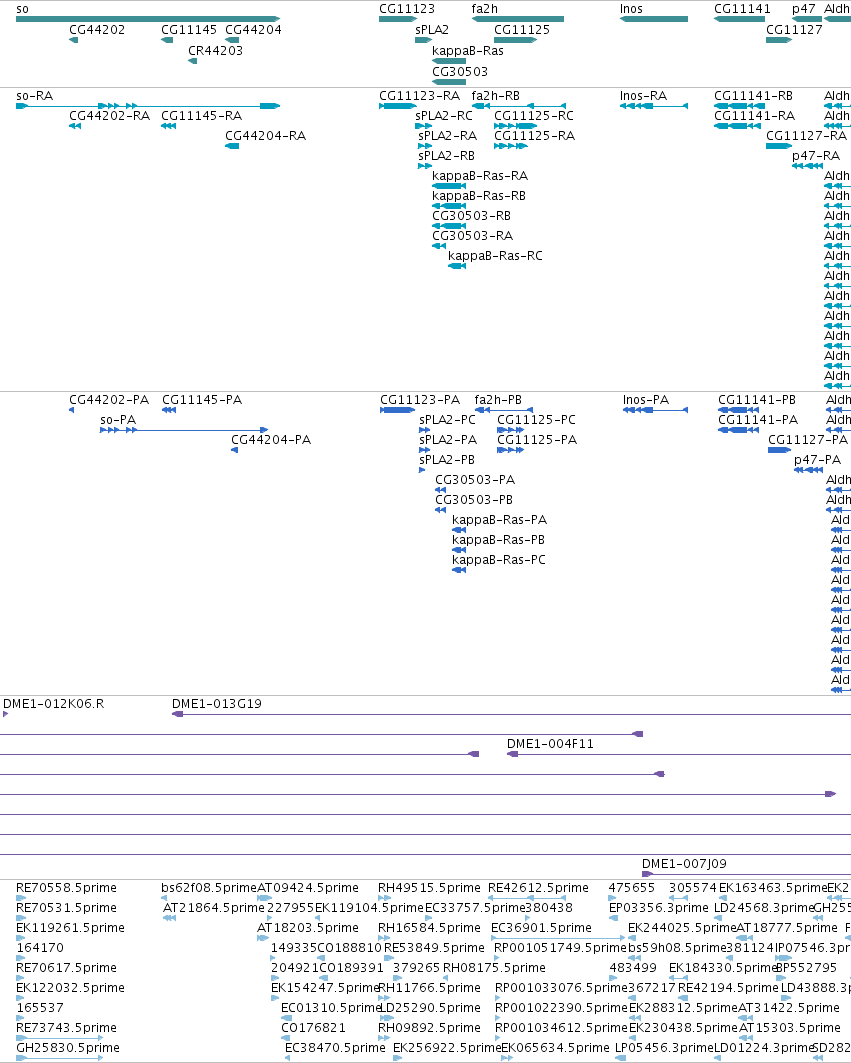Select the RE42612.5prime EST label
Screen dimensions: 851x1063
click(538, 888)
